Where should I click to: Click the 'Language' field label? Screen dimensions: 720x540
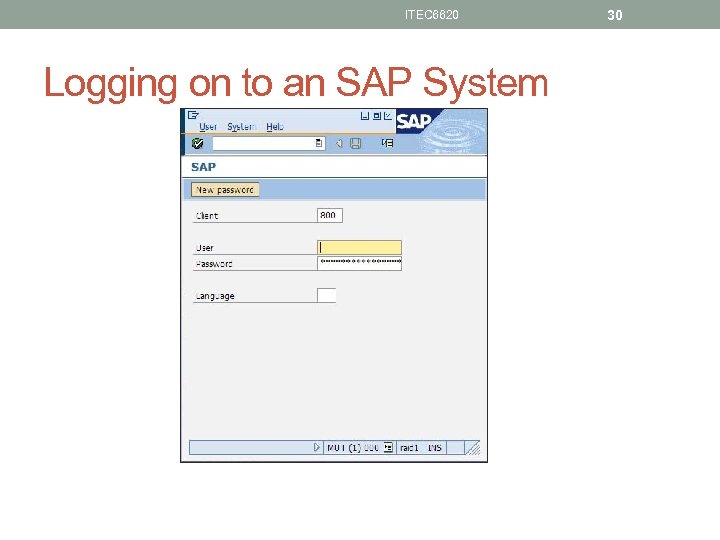pos(215,296)
